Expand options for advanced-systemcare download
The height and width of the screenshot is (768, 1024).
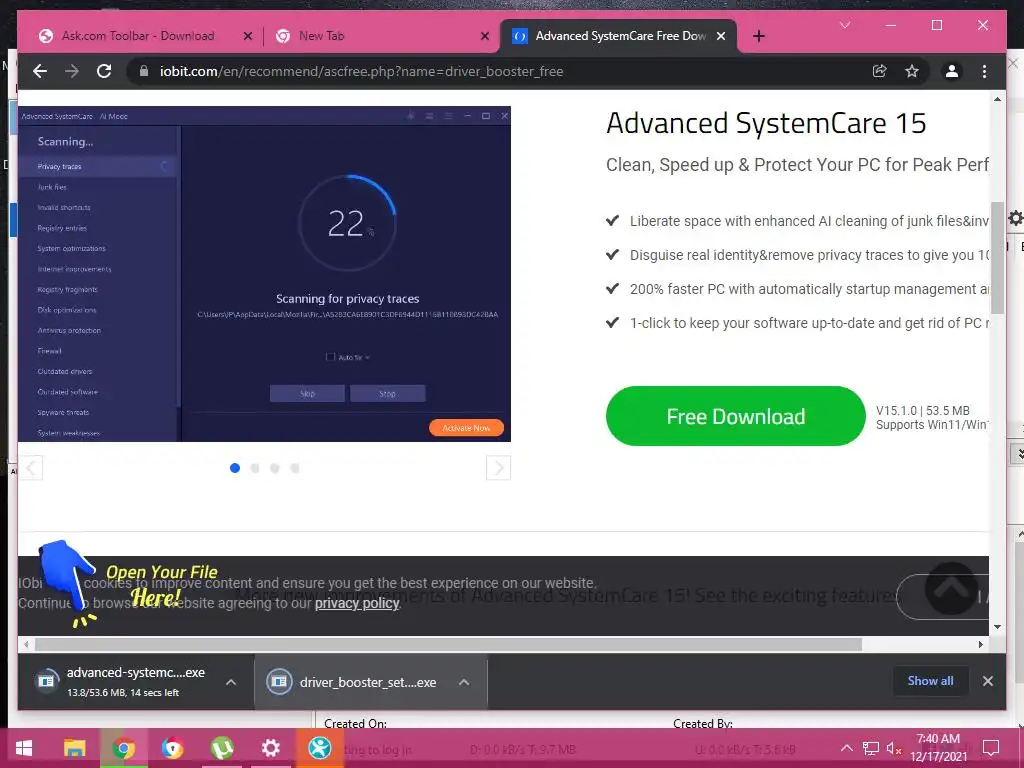[x=231, y=682]
